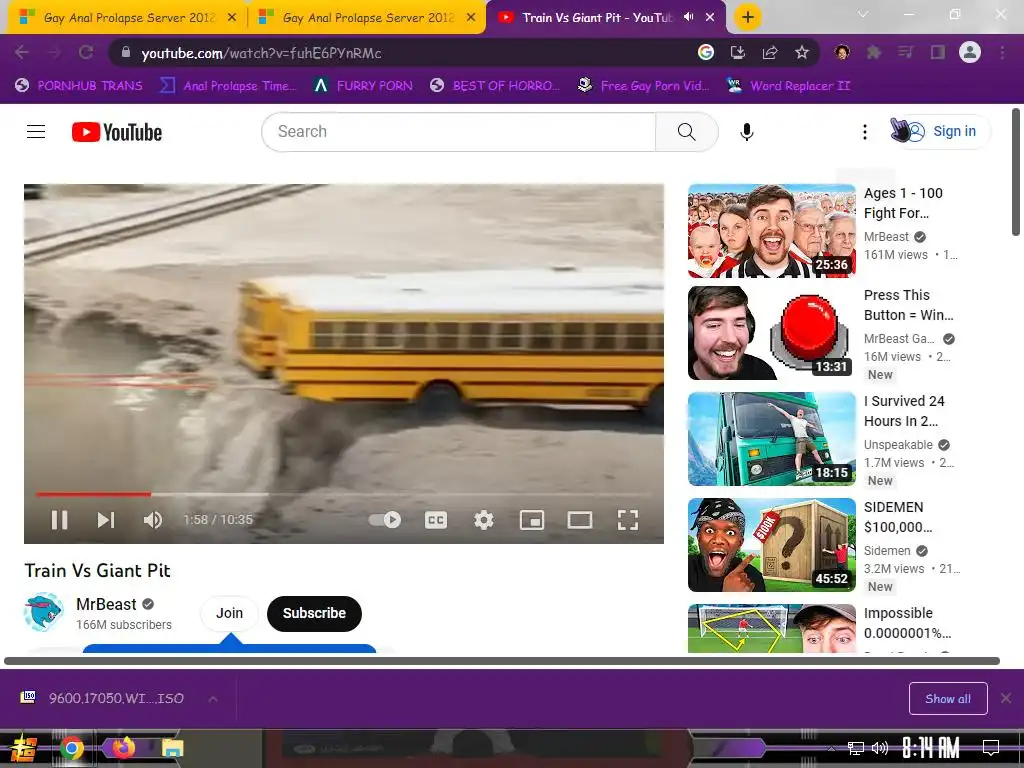The image size is (1024, 768).
Task: Open SIDEMEN $100,000 video thumbnail
Action: click(771, 545)
